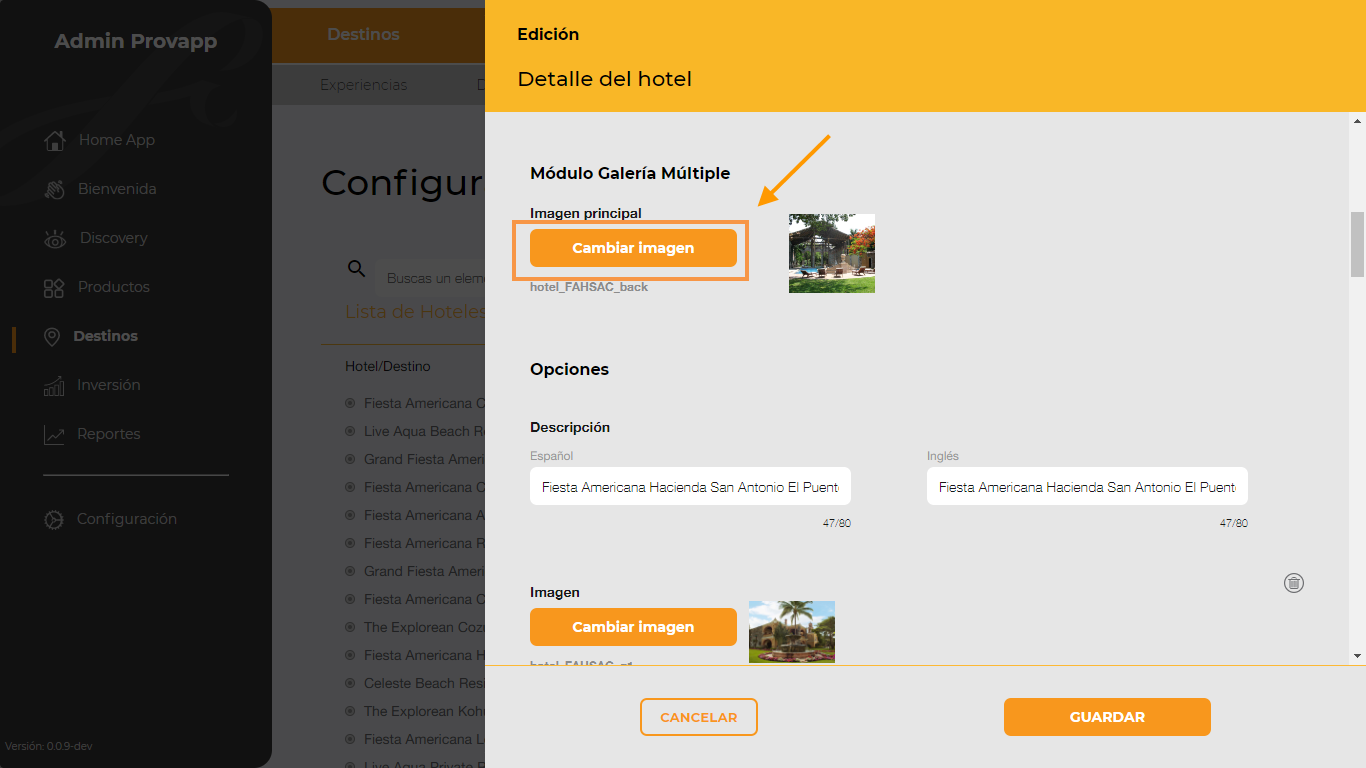The width and height of the screenshot is (1366, 768).
Task: Click the Hotel/Destino column header
Action: pyautogui.click(x=388, y=366)
